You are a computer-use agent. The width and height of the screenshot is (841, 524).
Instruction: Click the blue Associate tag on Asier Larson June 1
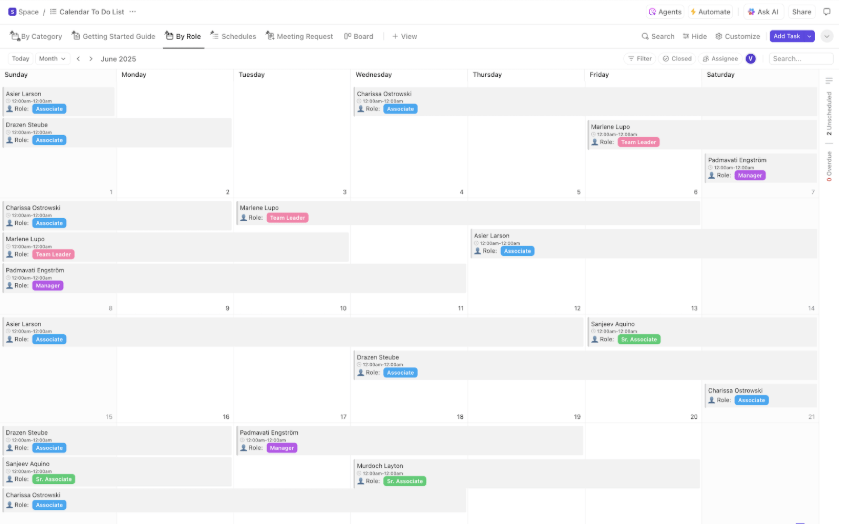(49, 109)
